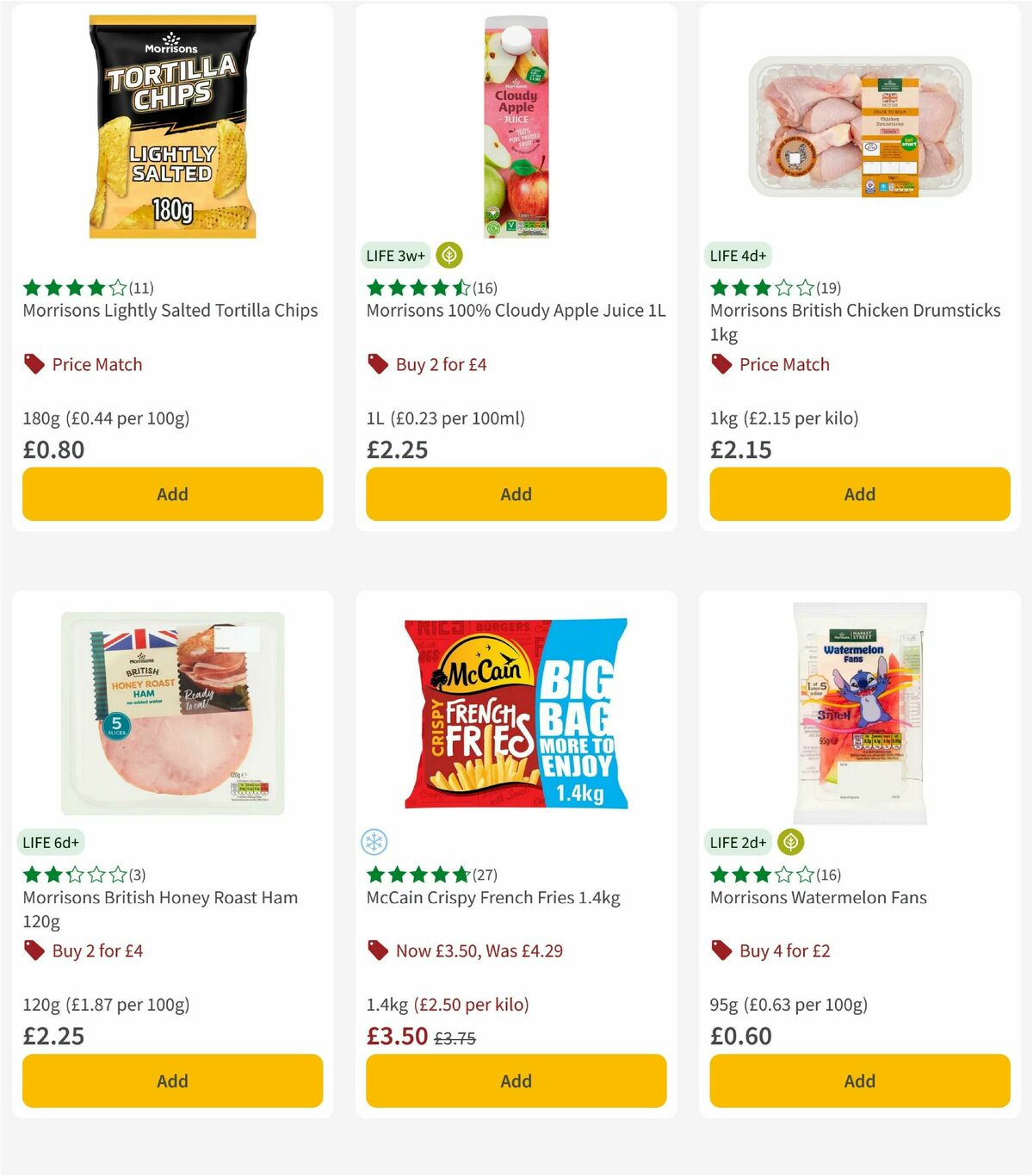Add Cloudy Apple Juice to basket
This screenshot has width=1033, height=1176.
[516, 494]
